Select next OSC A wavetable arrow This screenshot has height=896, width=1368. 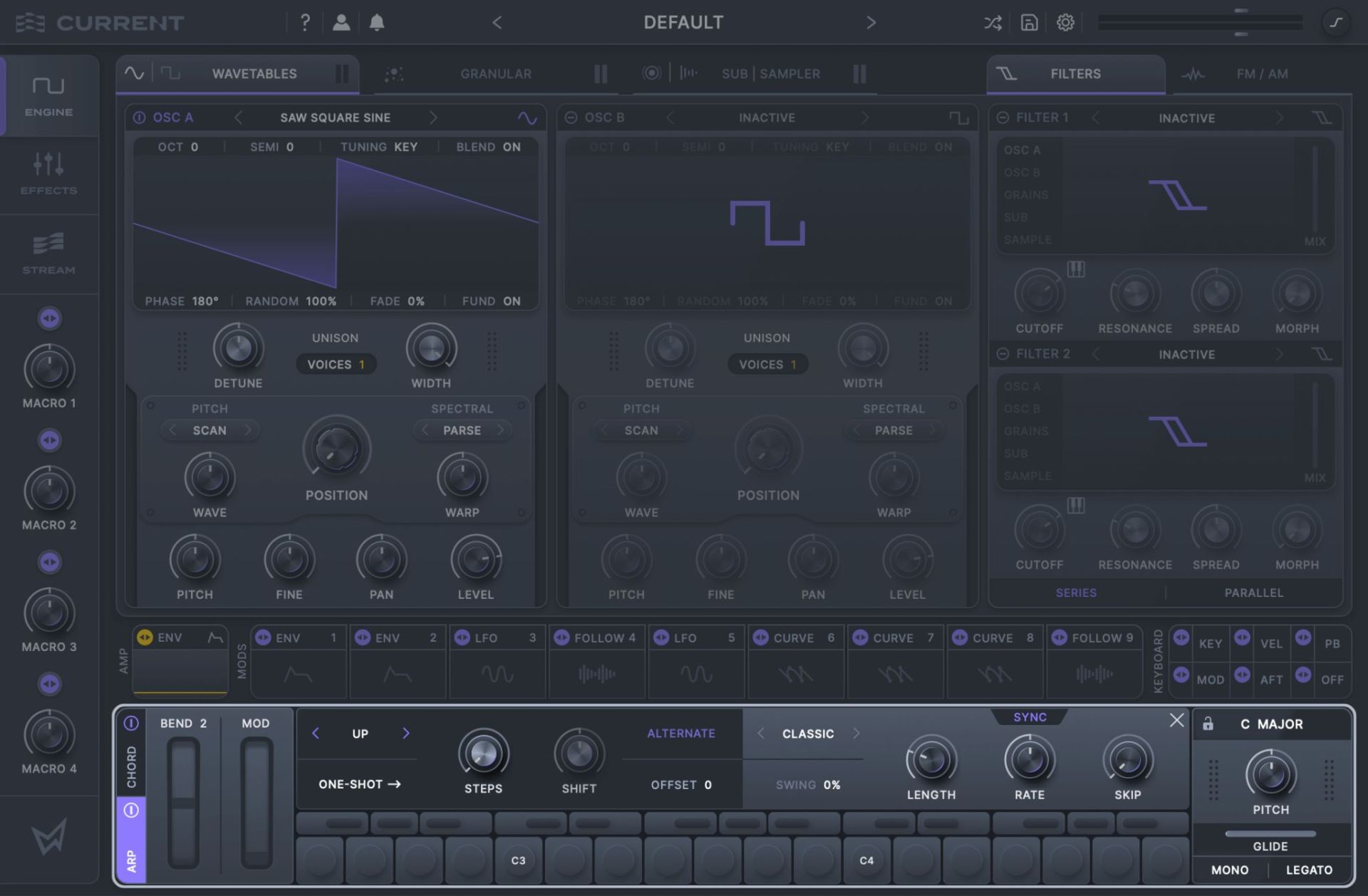[x=432, y=118]
